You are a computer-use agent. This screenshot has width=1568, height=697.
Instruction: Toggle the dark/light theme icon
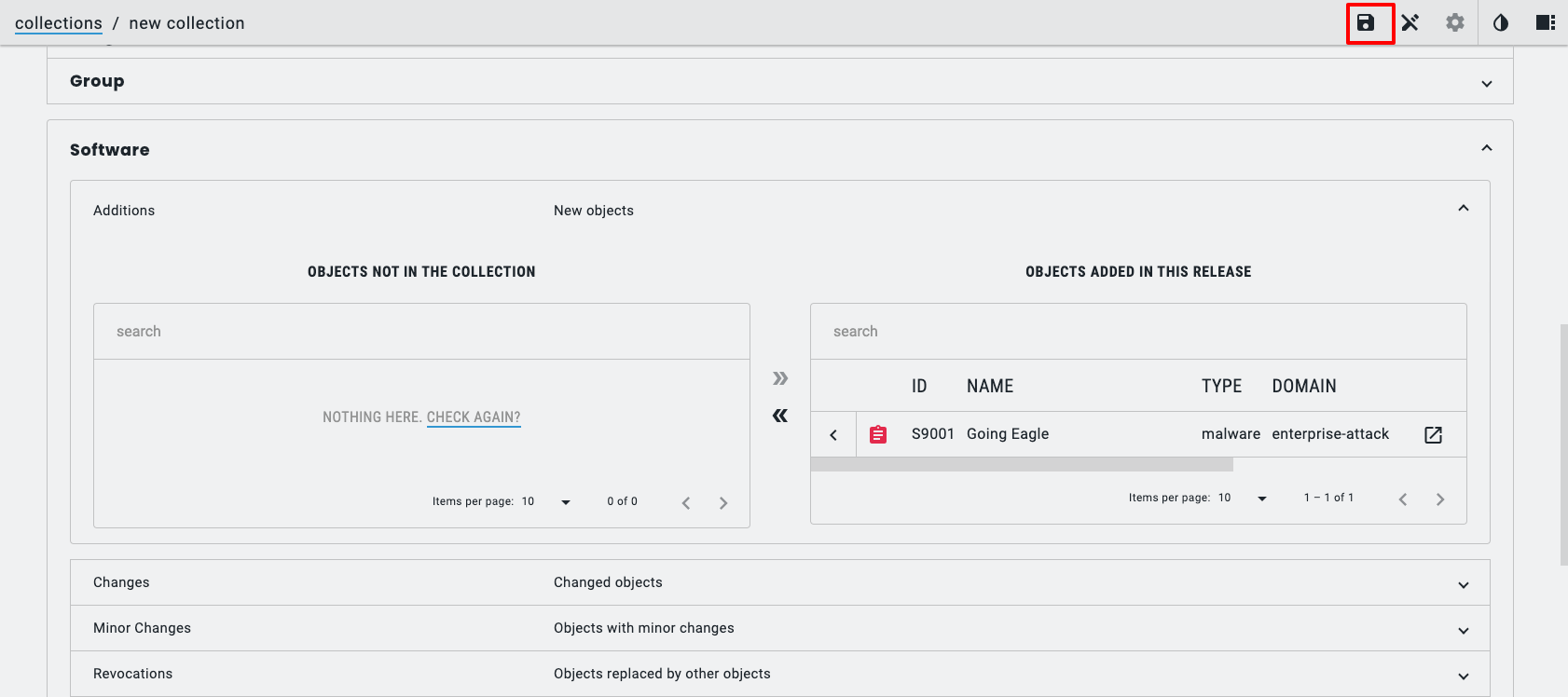1500,23
